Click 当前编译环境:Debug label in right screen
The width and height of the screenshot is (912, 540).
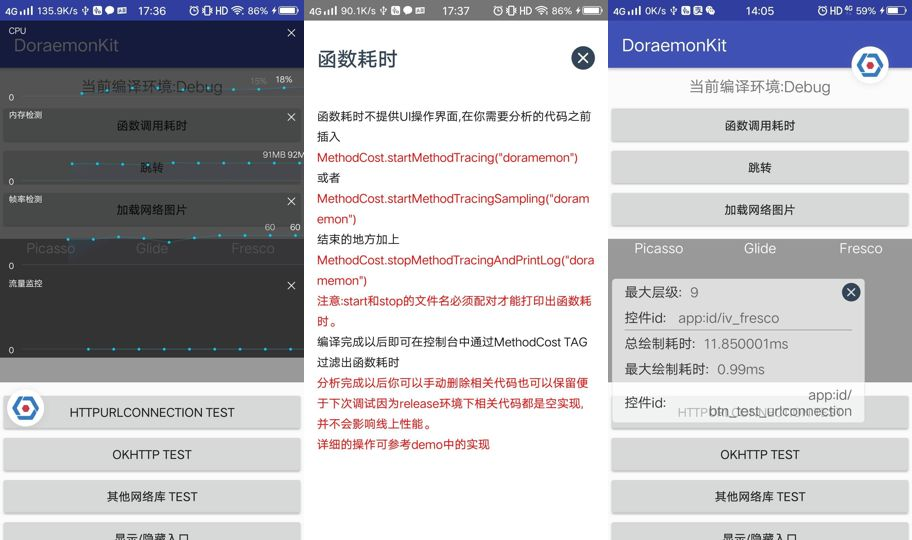click(760, 87)
